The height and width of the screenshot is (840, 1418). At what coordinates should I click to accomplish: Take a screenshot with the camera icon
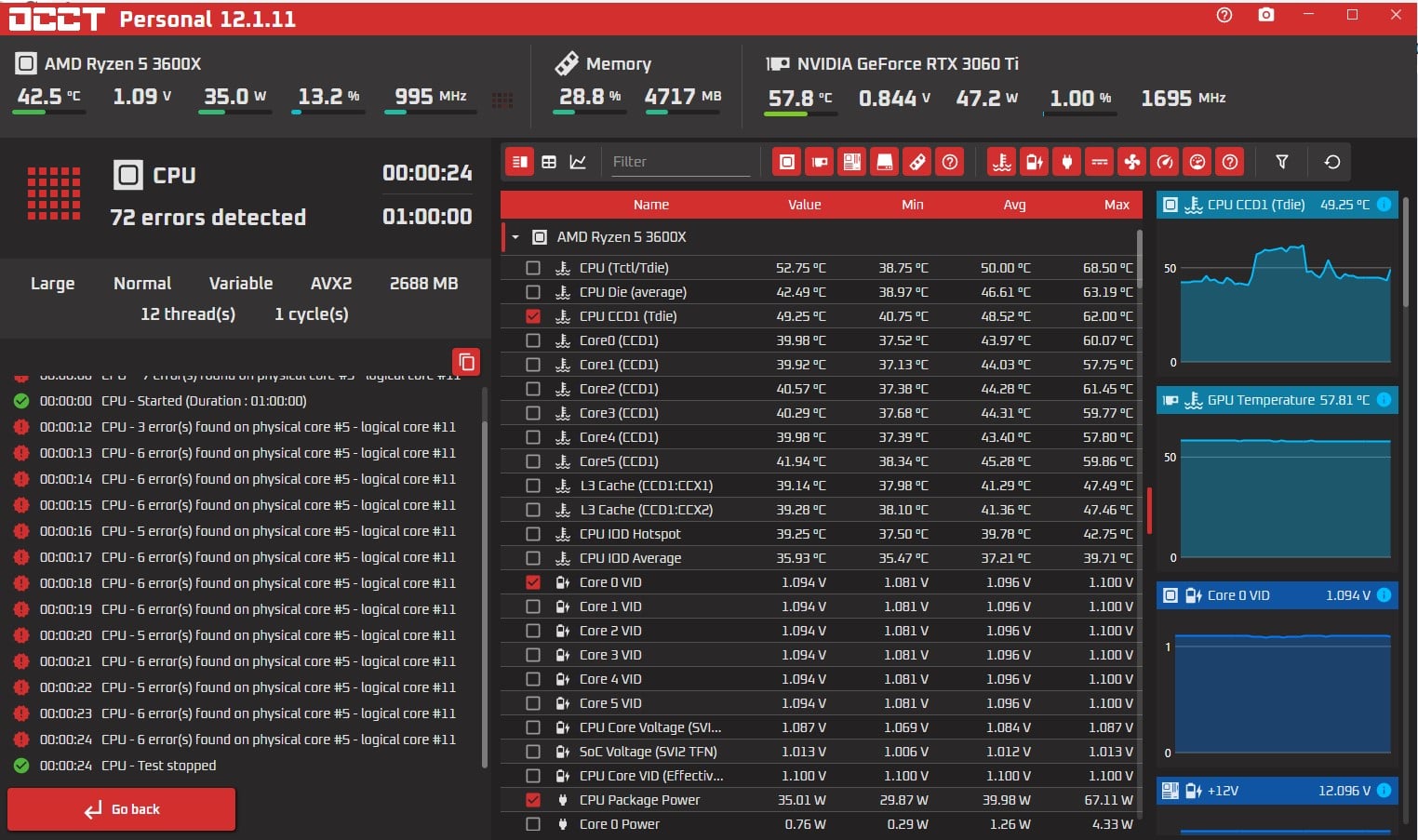1266,15
